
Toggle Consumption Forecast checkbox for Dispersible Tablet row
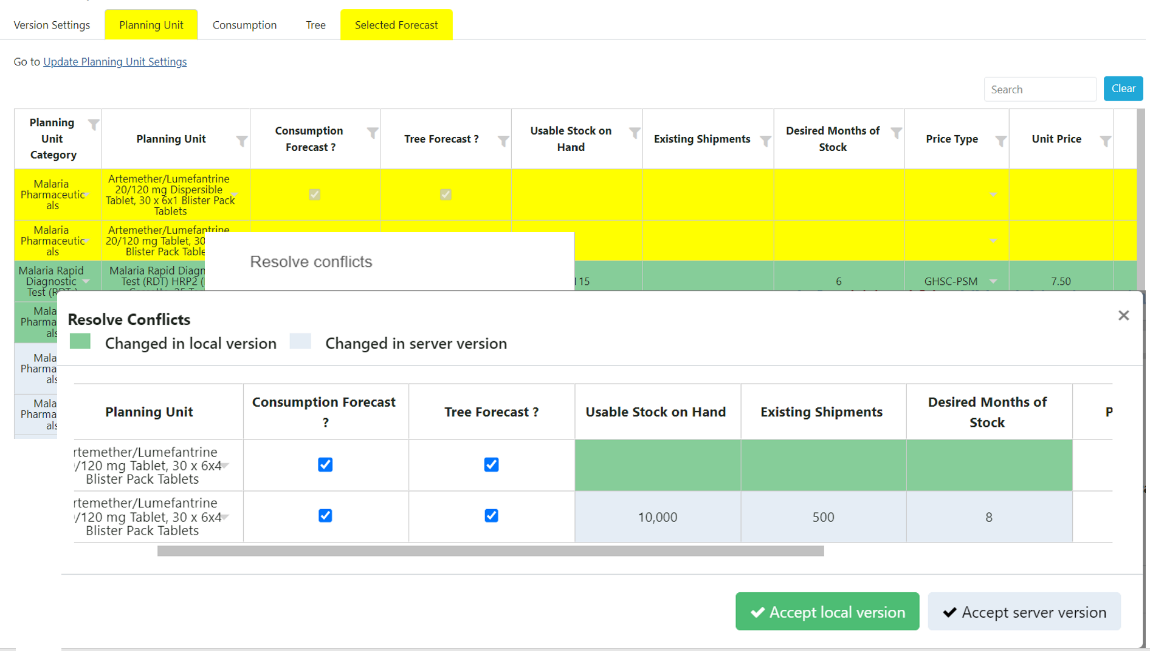pyautogui.click(x=315, y=194)
